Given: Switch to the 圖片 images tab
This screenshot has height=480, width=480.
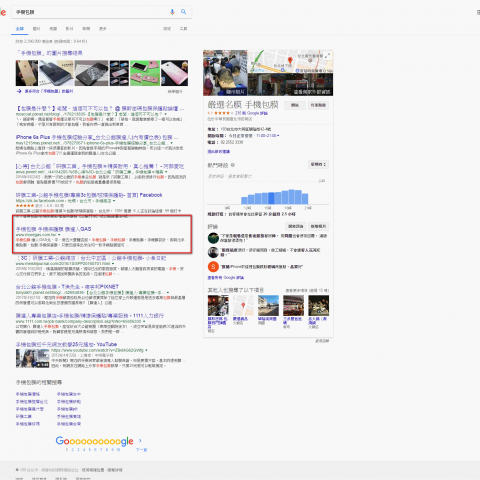Looking at the screenshot, I should click(36, 29).
